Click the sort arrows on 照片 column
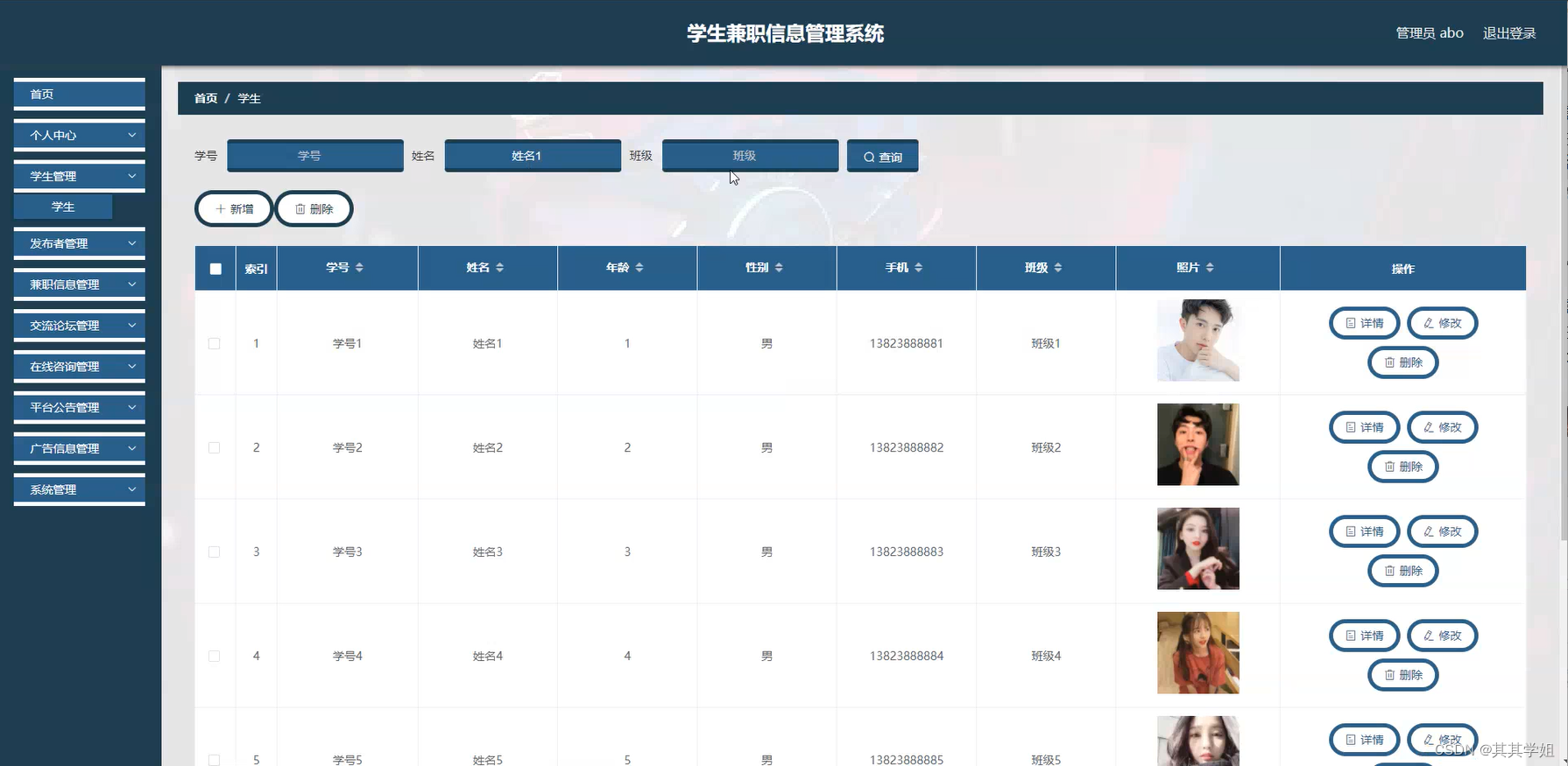The height and width of the screenshot is (766, 1568). 1210,268
